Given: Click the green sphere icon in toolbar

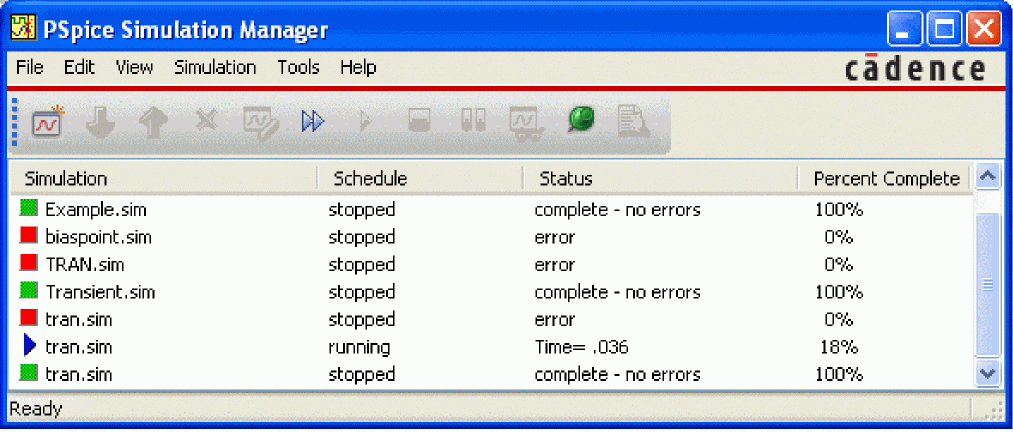Looking at the screenshot, I should coord(581,120).
